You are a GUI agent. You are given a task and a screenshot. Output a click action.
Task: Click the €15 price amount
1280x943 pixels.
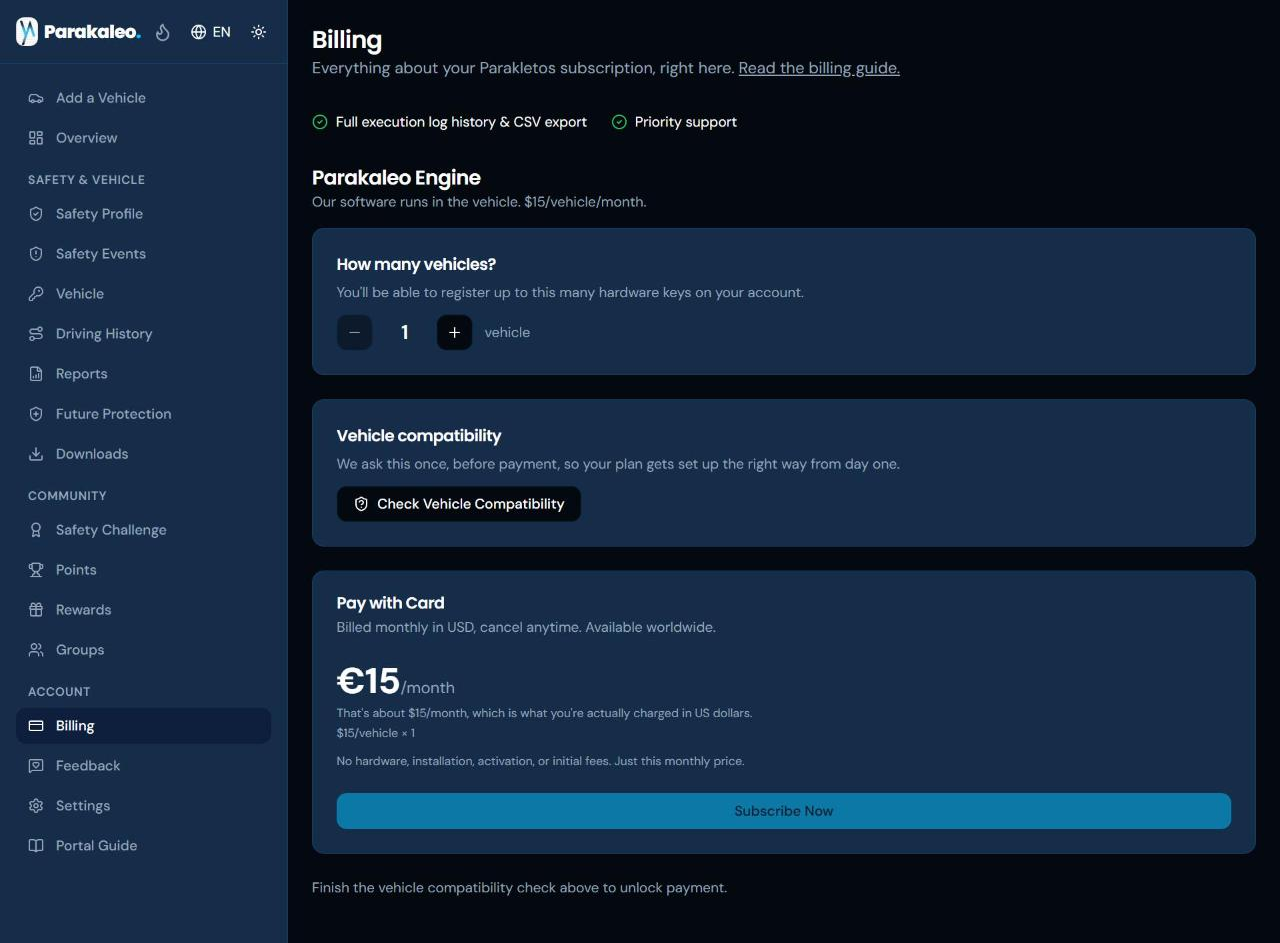click(368, 681)
